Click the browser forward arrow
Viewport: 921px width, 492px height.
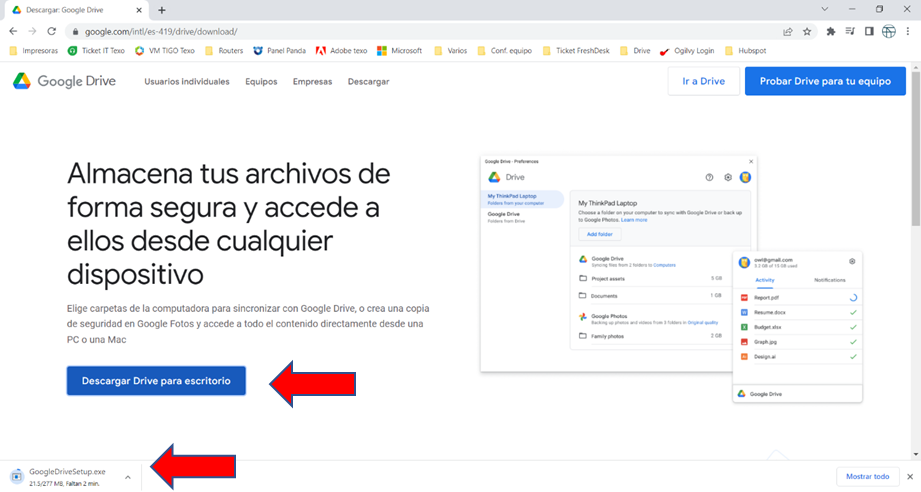click(x=32, y=31)
